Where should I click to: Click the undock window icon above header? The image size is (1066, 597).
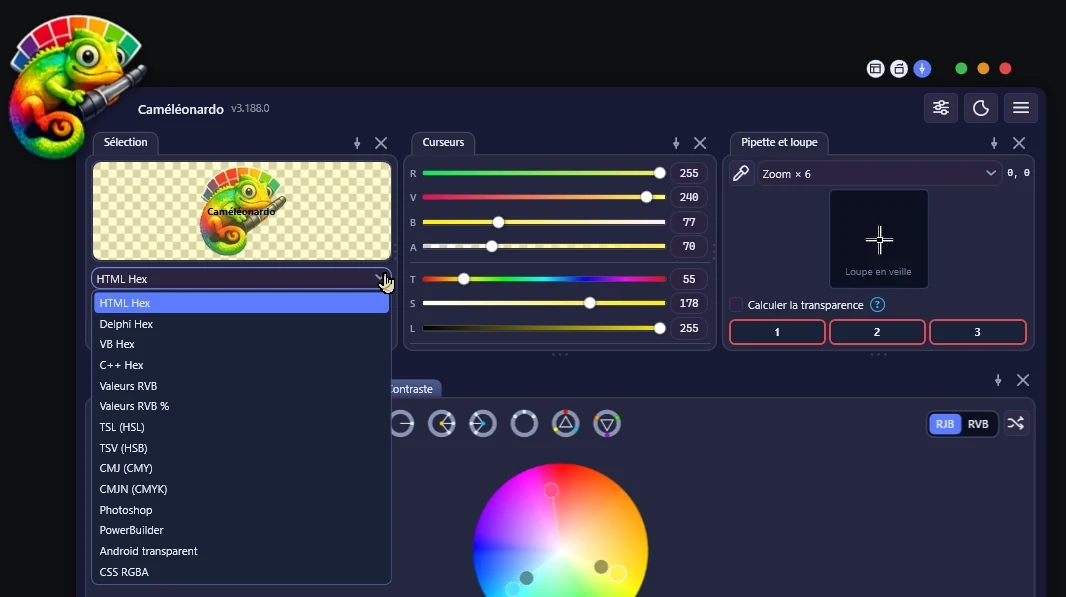click(x=899, y=69)
